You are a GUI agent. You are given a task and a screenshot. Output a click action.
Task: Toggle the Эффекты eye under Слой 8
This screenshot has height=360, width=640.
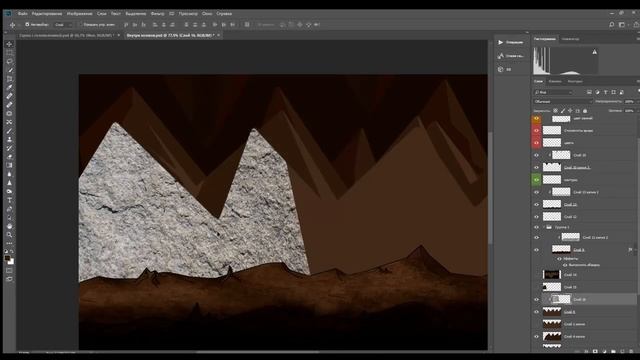(x=559, y=259)
